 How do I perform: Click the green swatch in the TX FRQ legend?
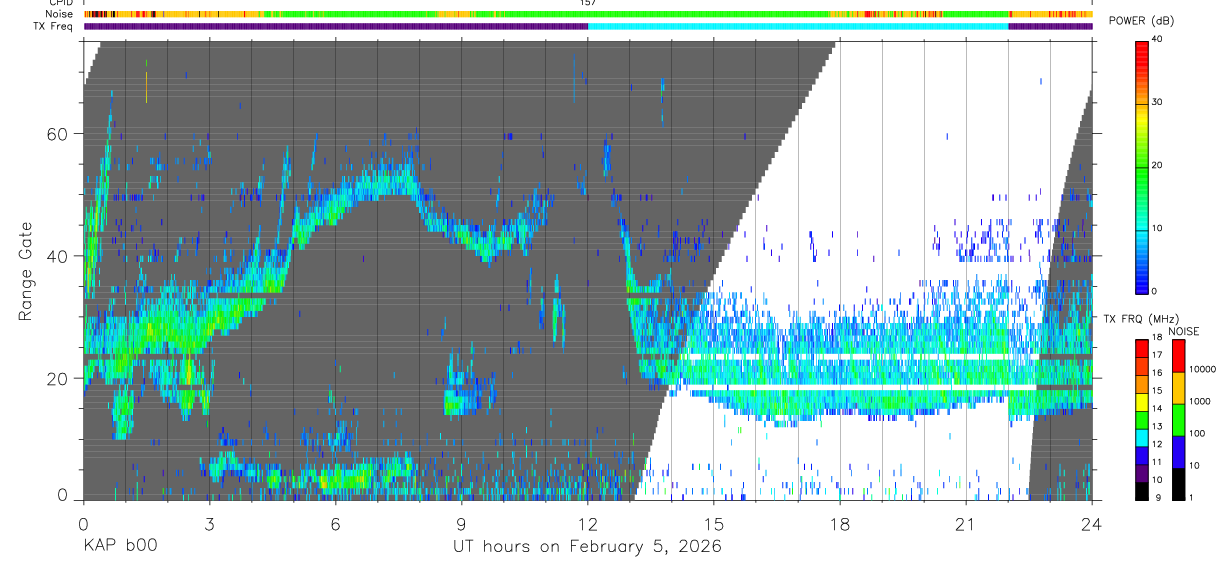pyautogui.click(x=1142, y=420)
